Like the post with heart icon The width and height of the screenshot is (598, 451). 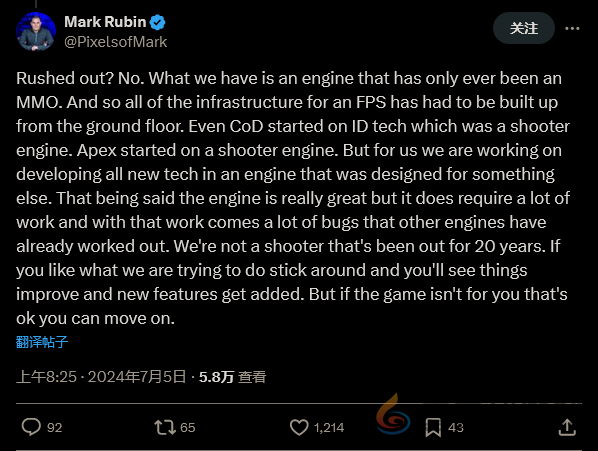pyautogui.click(x=299, y=427)
